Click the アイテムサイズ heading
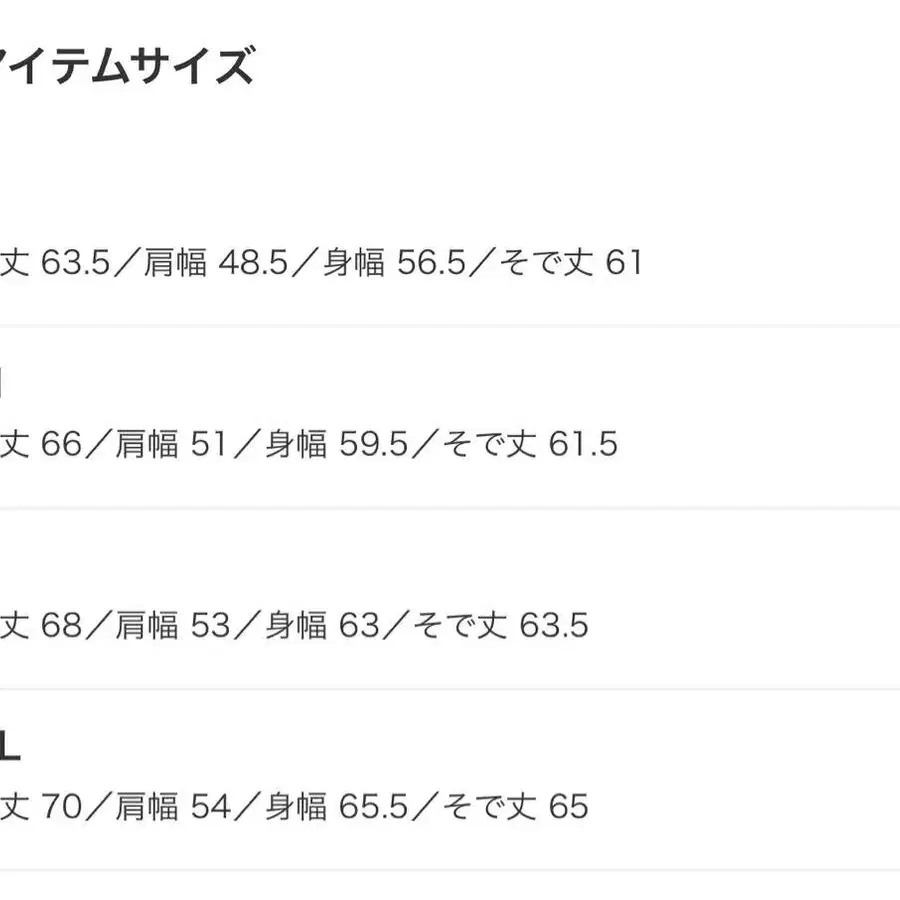The width and height of the screenshot is (900, 900). tap(125, 68)
